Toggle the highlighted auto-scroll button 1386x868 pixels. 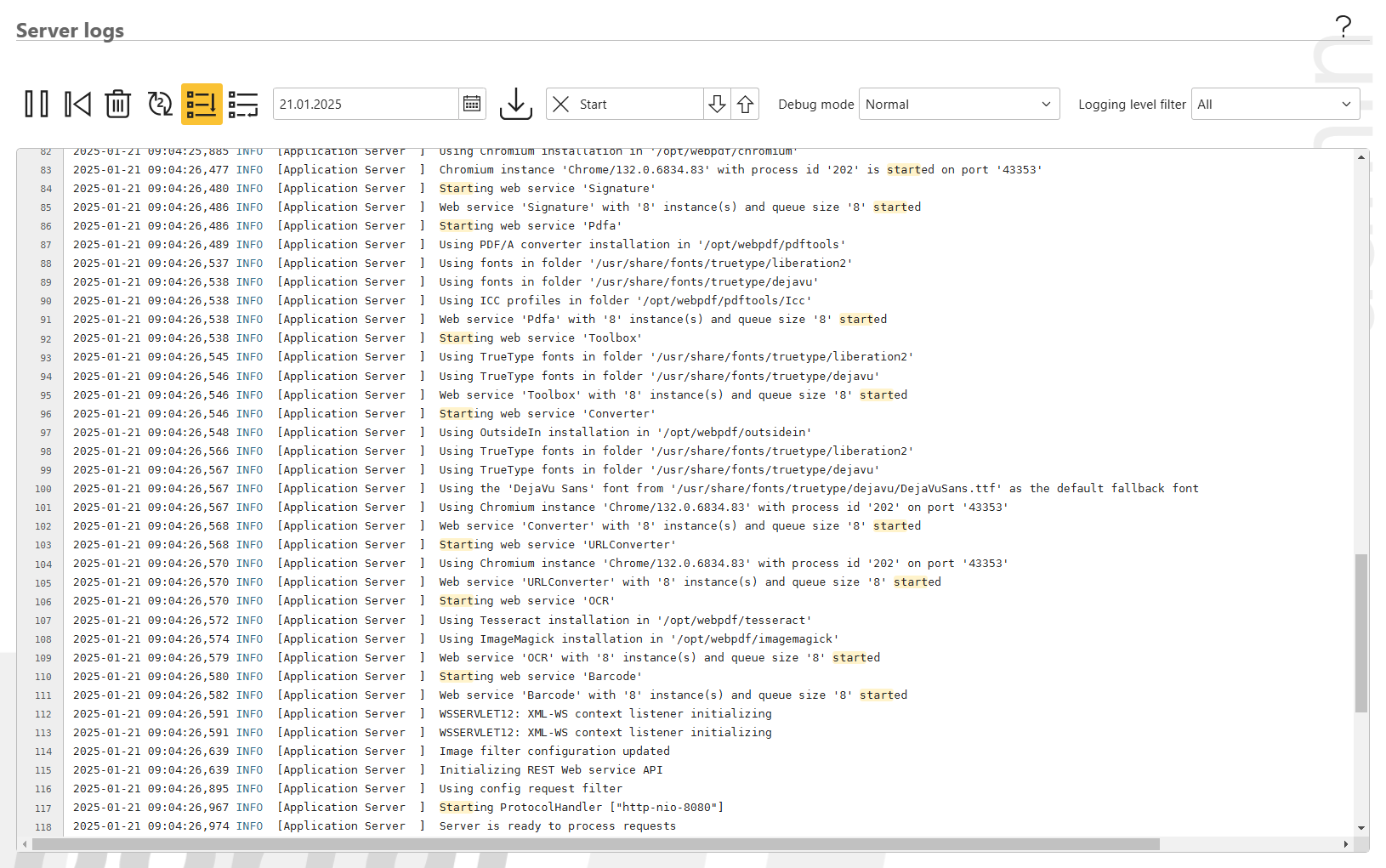tap(202, 105)
